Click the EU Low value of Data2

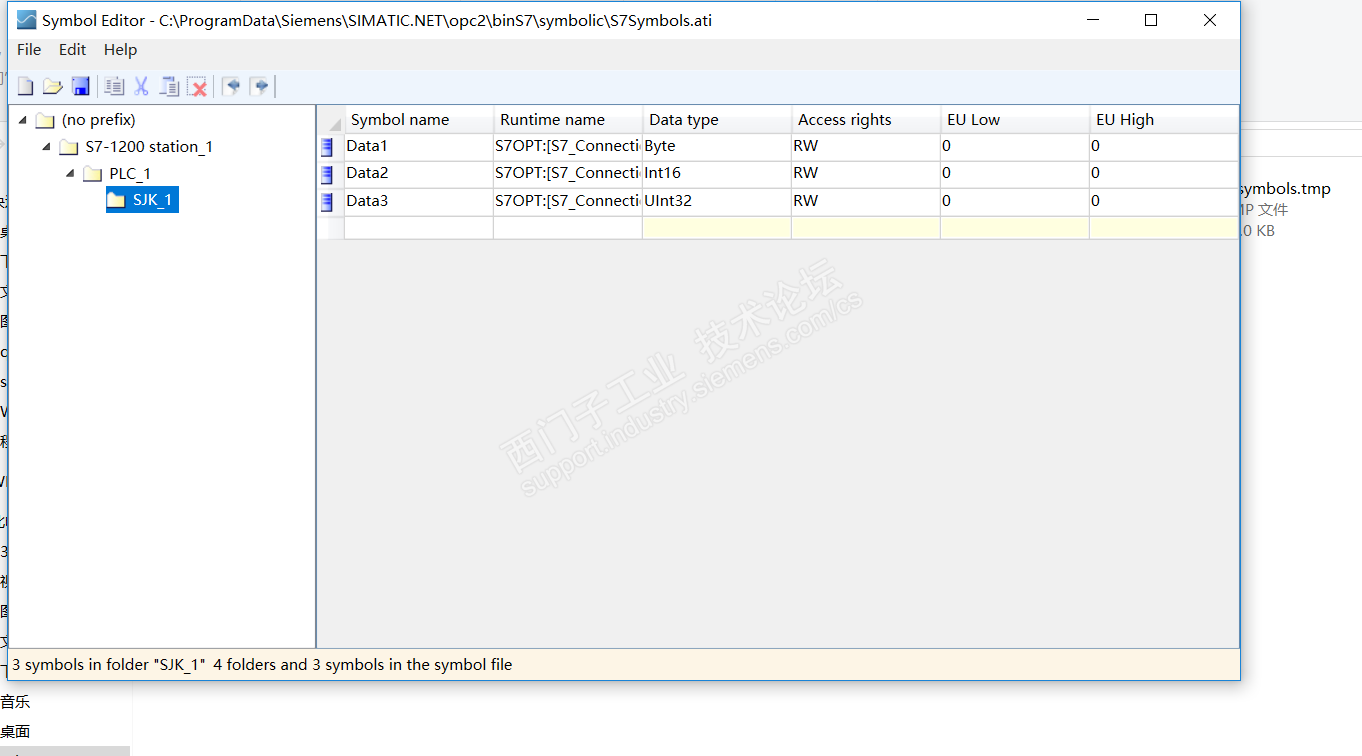(x=1015, y=174)
